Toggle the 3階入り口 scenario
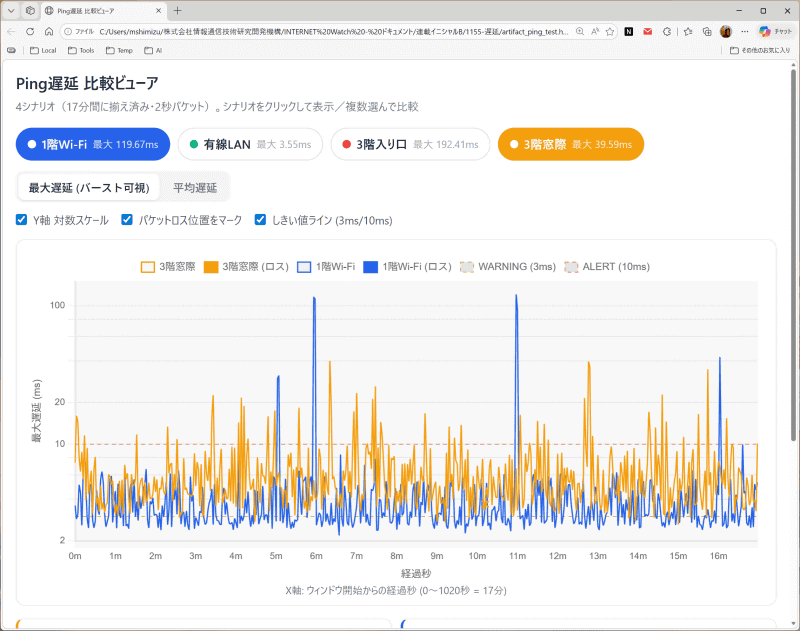 (410, 144)
